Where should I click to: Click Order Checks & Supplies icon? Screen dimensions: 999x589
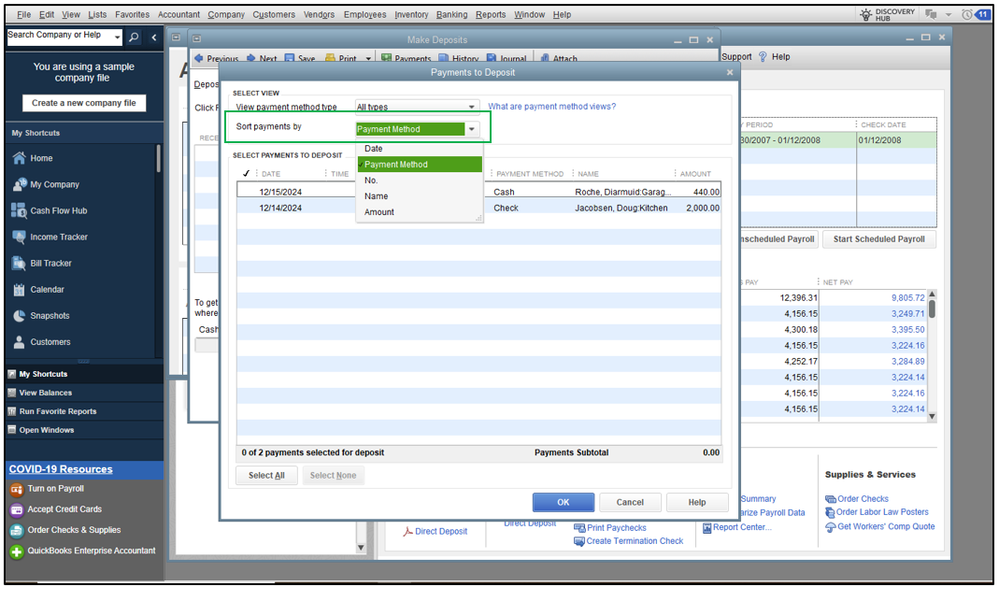click(x=17, y=530)
